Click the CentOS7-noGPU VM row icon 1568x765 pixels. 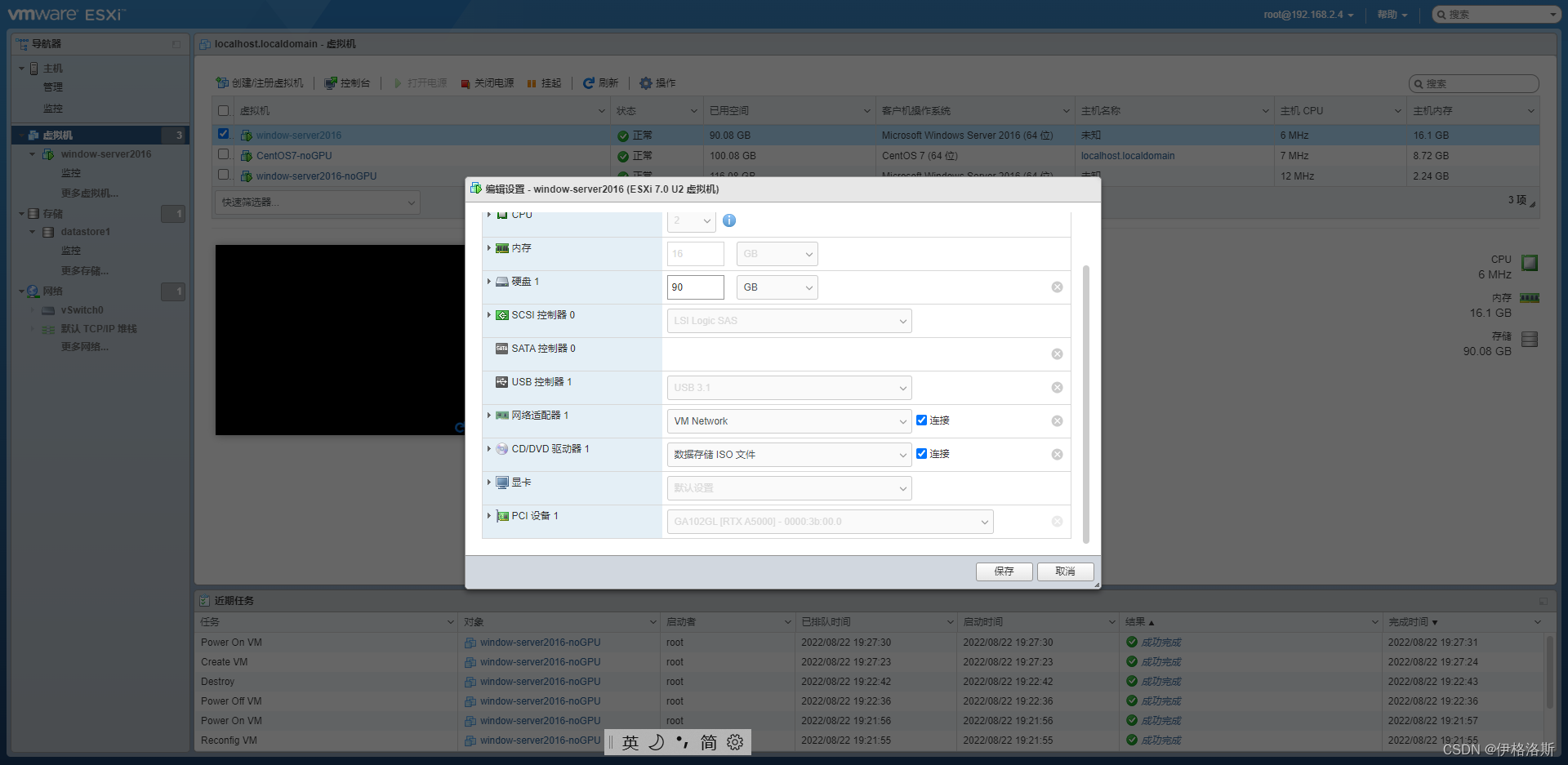246,156
